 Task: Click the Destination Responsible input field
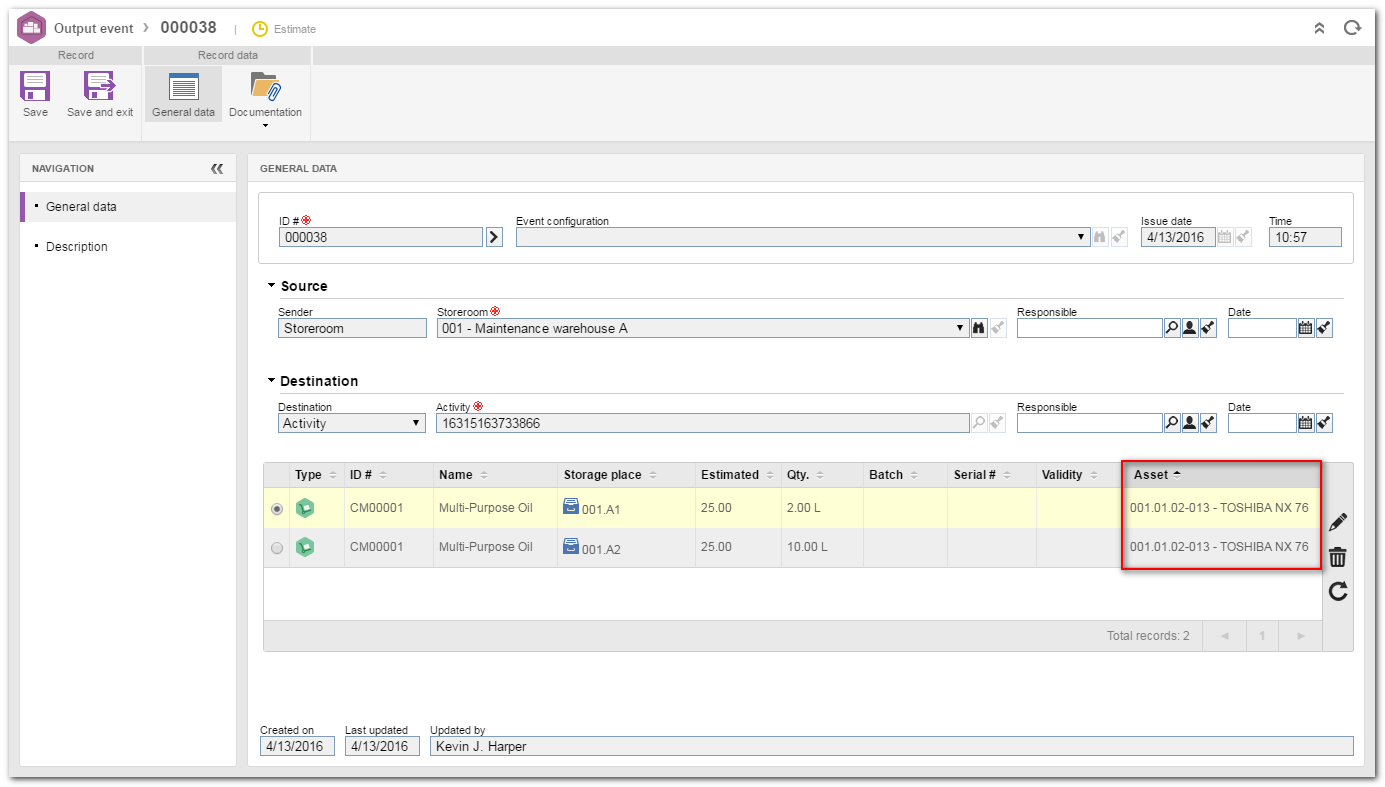coord(1089,423)
